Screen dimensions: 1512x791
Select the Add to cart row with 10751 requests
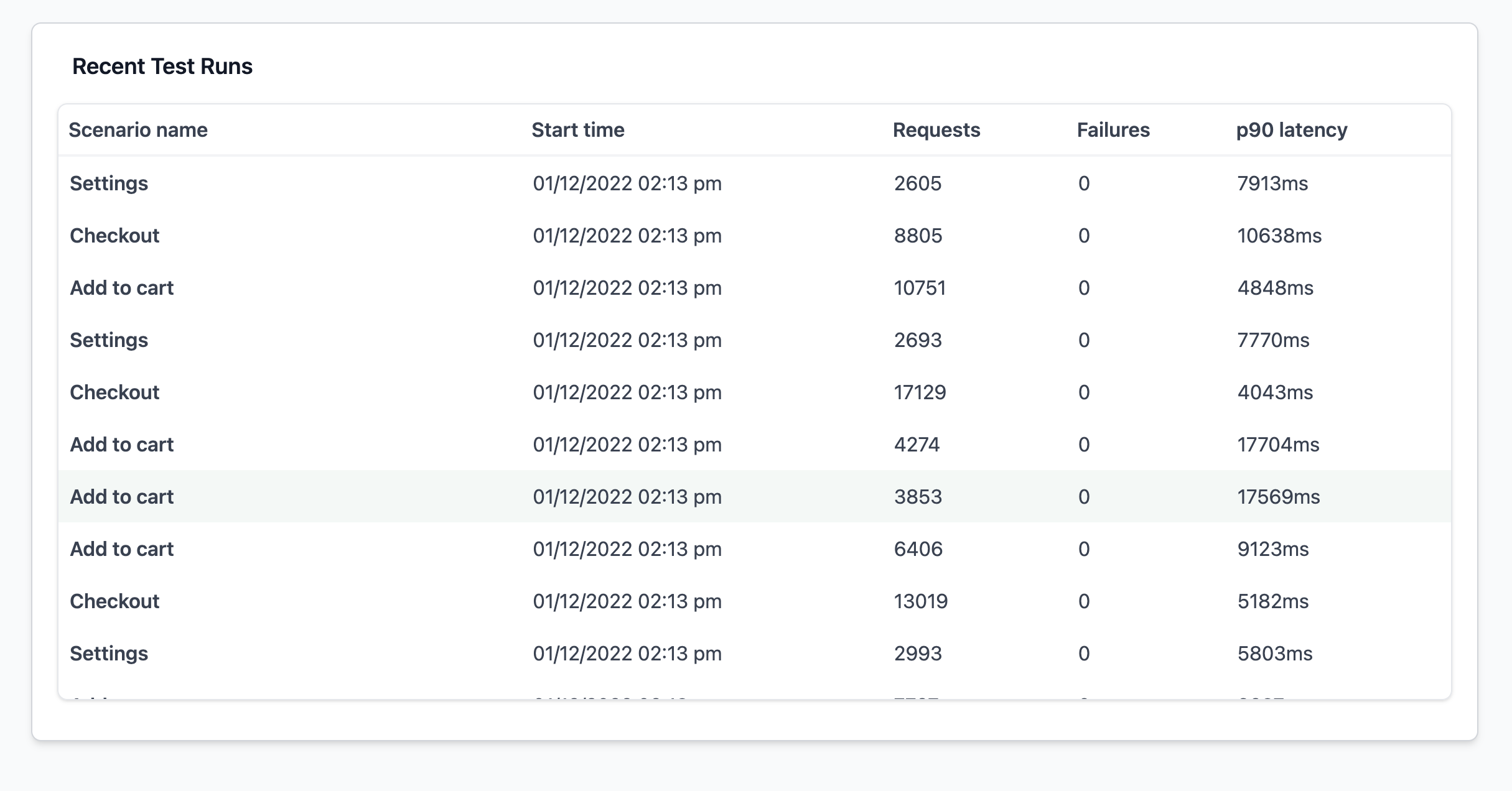click(755, 288)
